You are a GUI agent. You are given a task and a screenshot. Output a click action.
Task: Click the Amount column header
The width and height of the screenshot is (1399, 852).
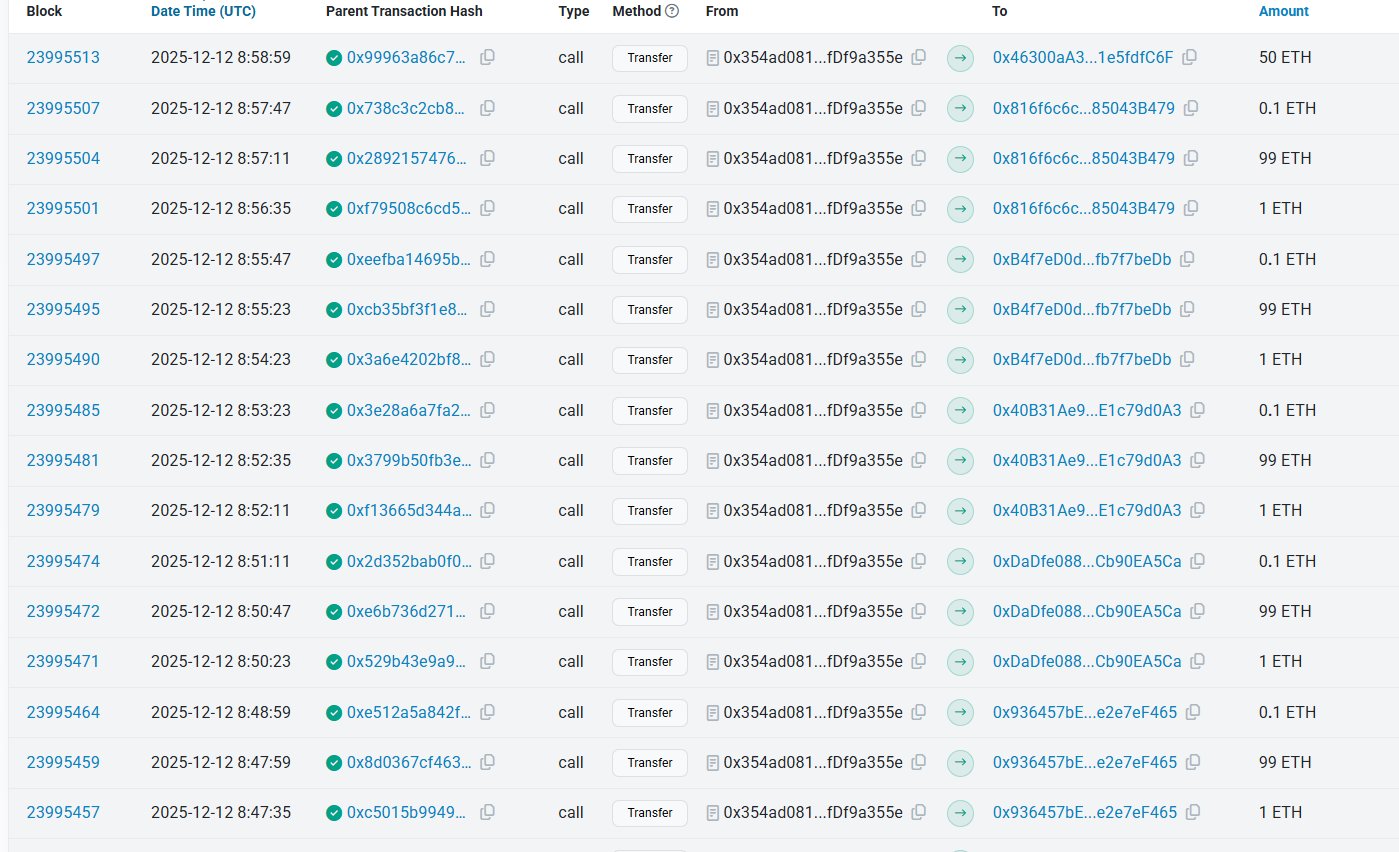[x=1283, y=11]
